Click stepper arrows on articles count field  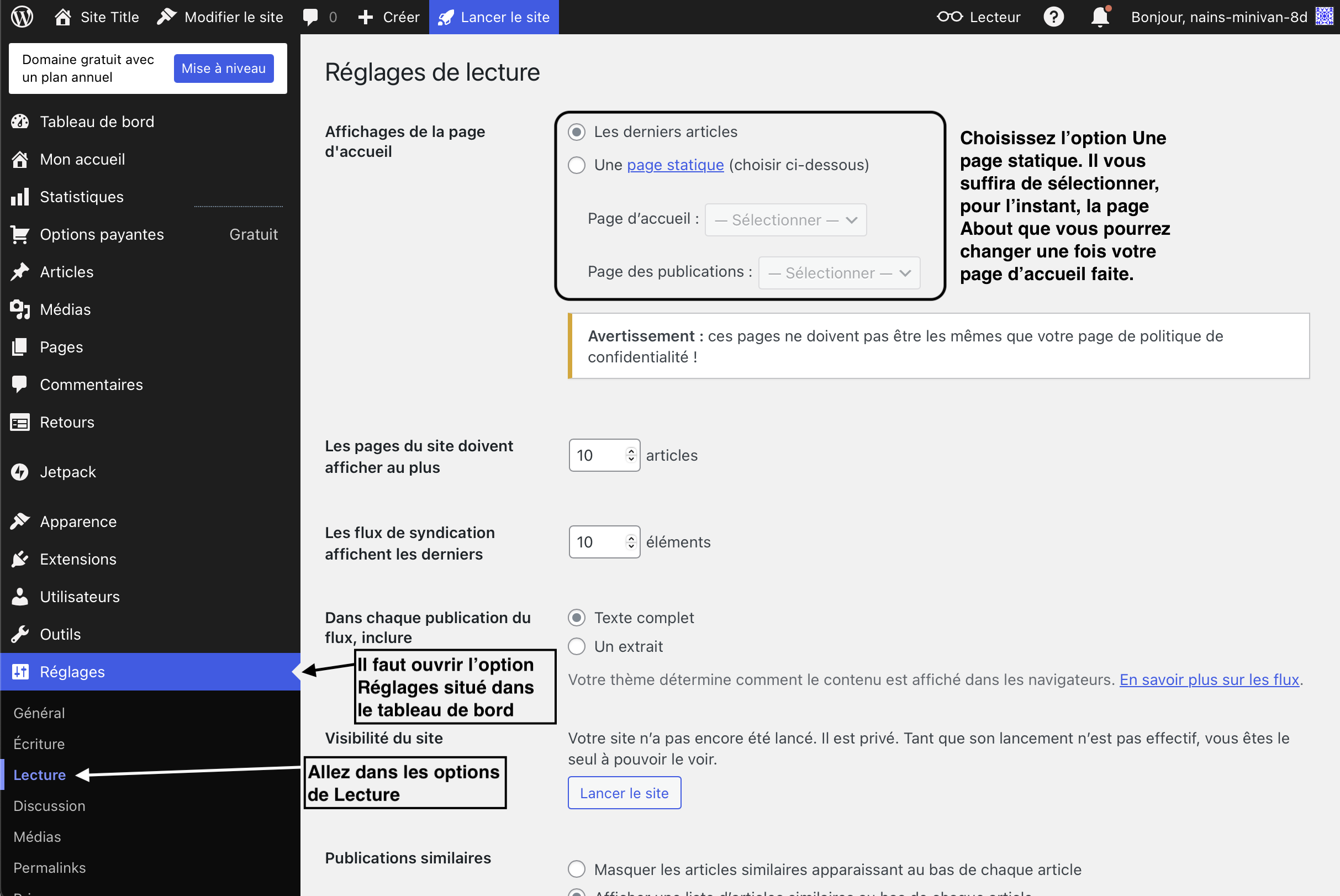tap(631, 455)
